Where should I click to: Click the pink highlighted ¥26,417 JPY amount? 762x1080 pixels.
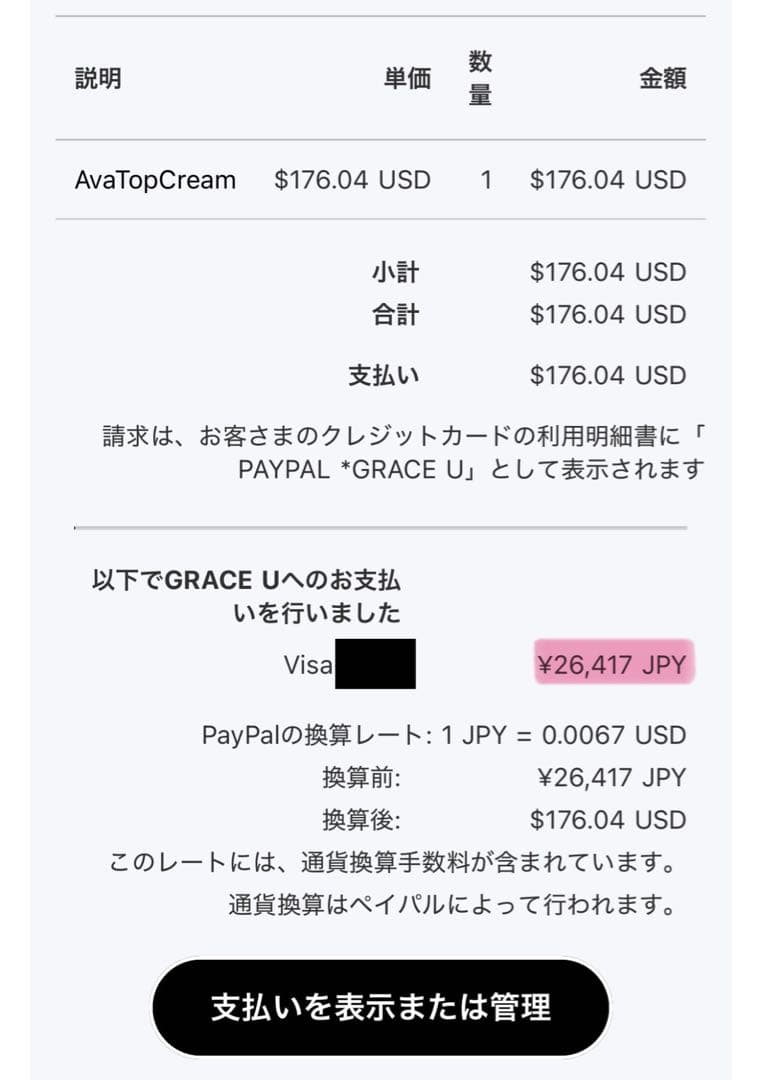(x=613, y=665)
